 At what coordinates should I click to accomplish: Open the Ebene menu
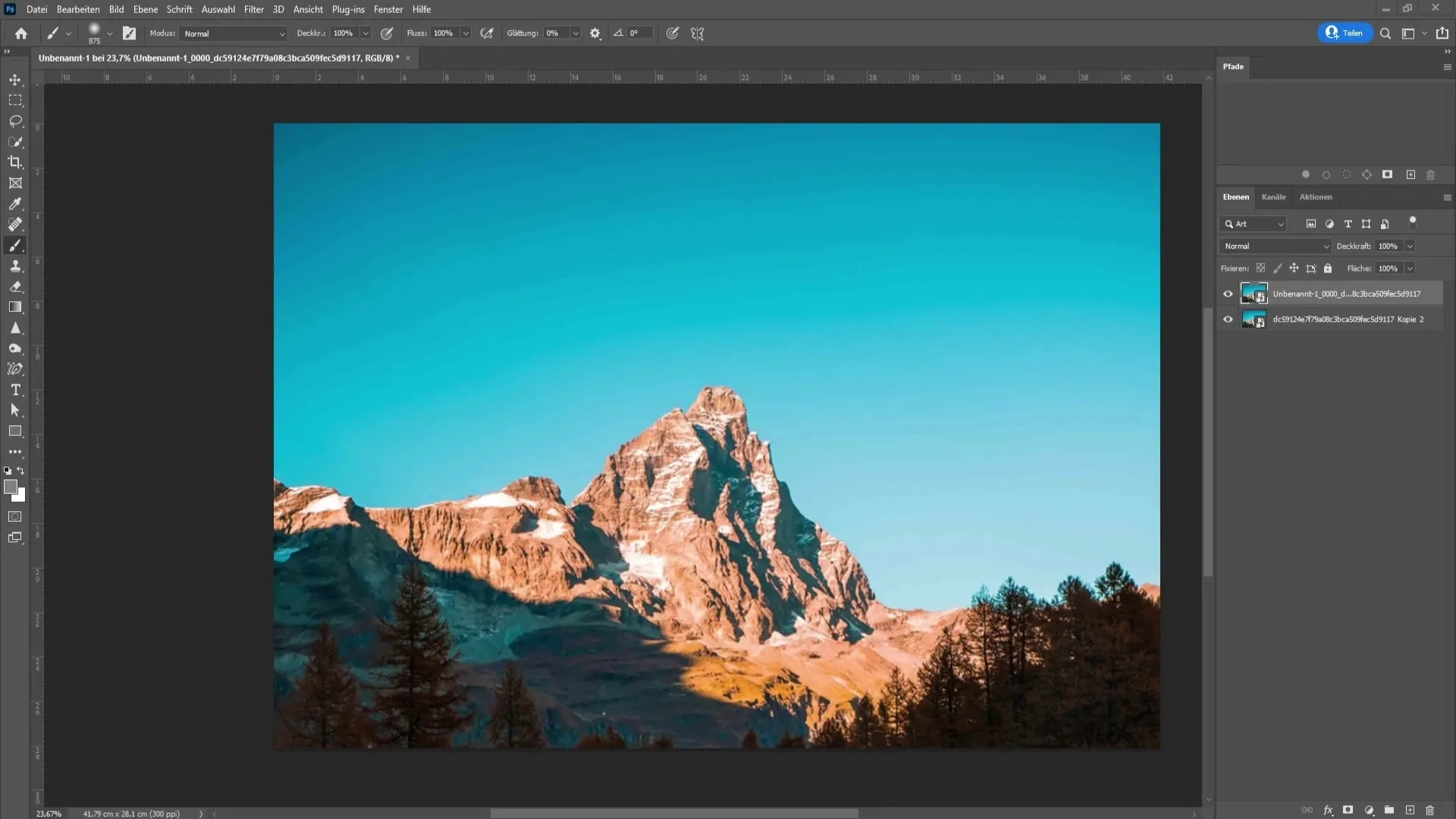pos(145,9)
